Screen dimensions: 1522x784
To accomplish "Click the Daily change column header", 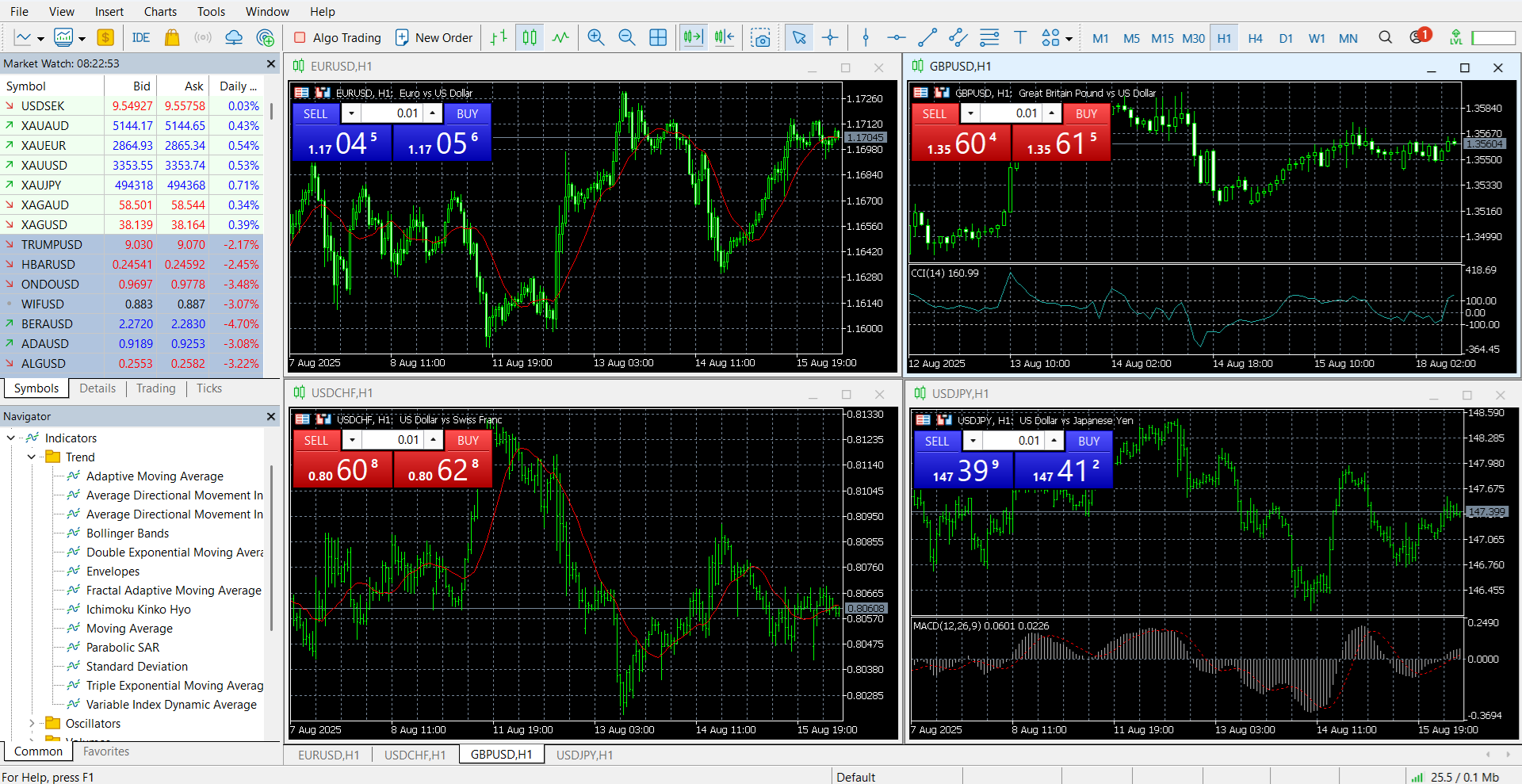I will pos(238,86).
